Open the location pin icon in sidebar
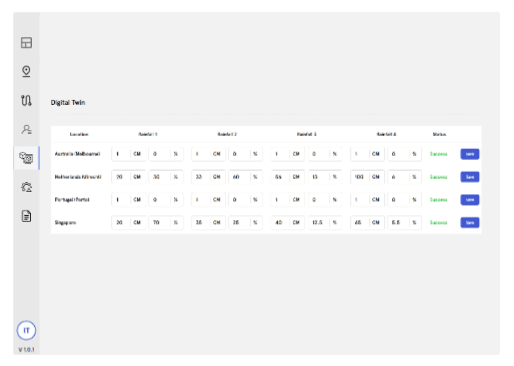Viewport: 514px width, 366px height. (26, 71)
